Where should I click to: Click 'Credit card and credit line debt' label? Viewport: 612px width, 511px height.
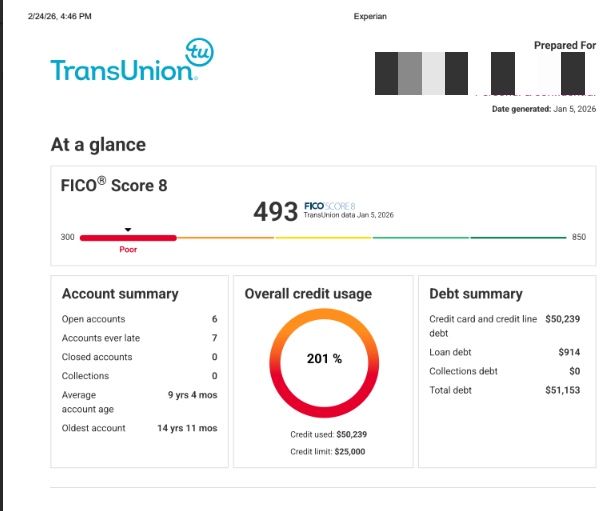click(x=483, y=326)
